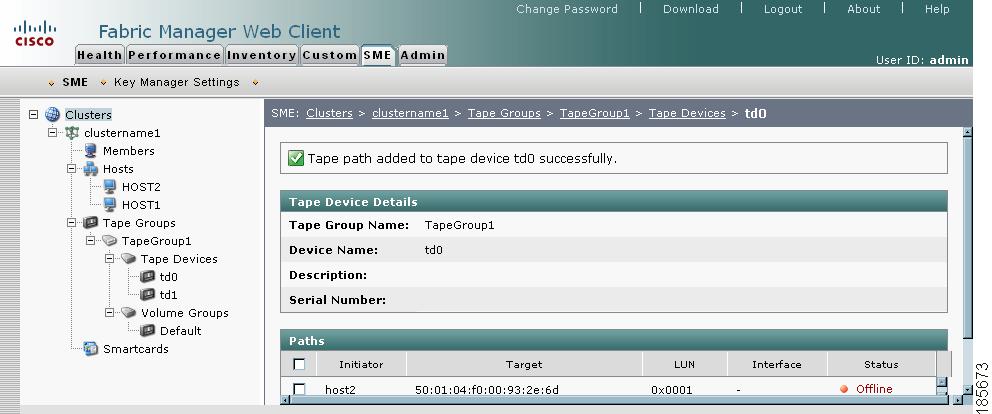Collapse the Tape Devices node

(109, 258)
